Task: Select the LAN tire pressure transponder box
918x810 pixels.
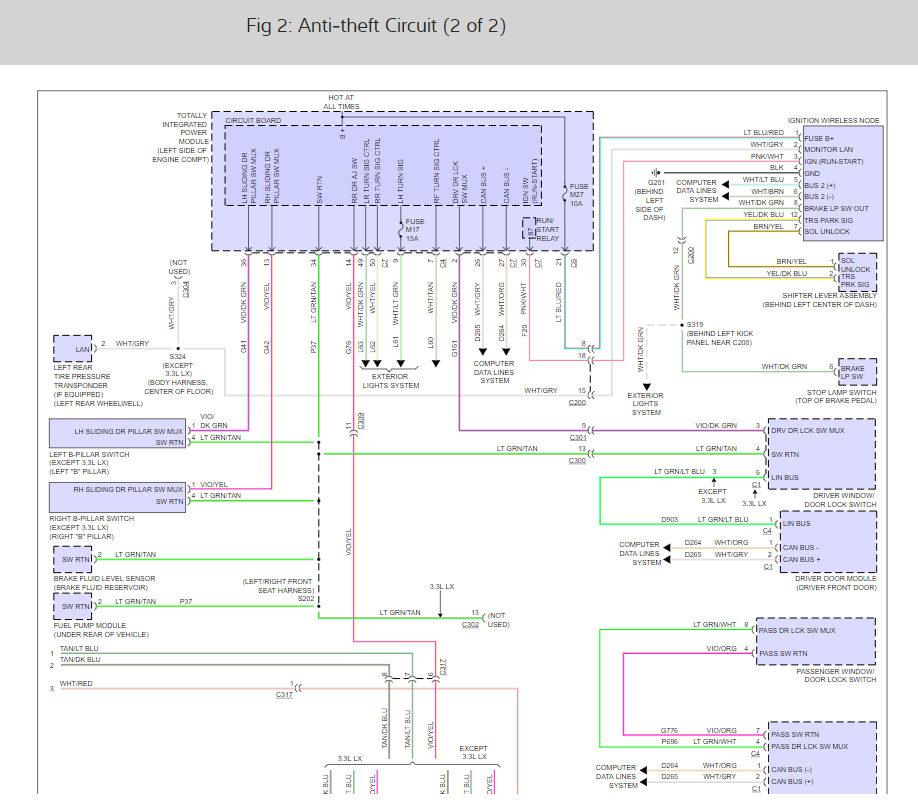Action: [73, 349]
